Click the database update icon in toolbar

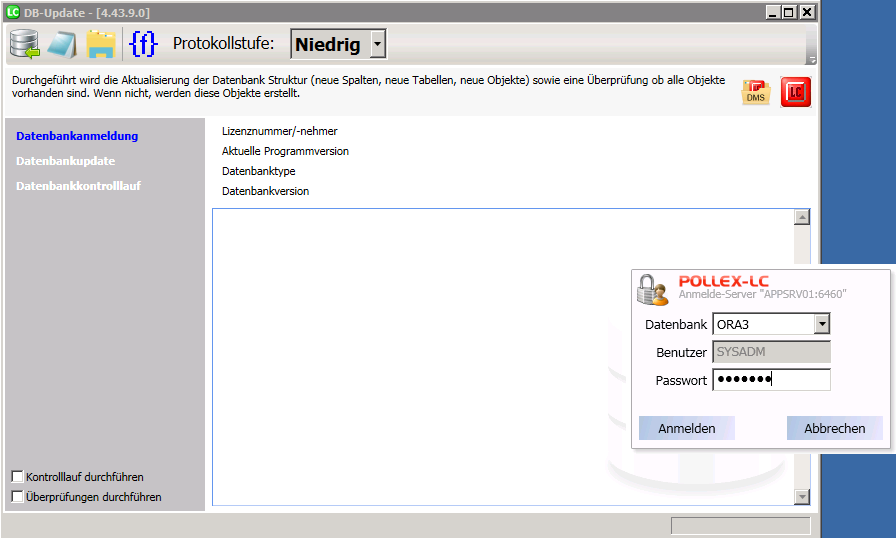tap(25, 44)
